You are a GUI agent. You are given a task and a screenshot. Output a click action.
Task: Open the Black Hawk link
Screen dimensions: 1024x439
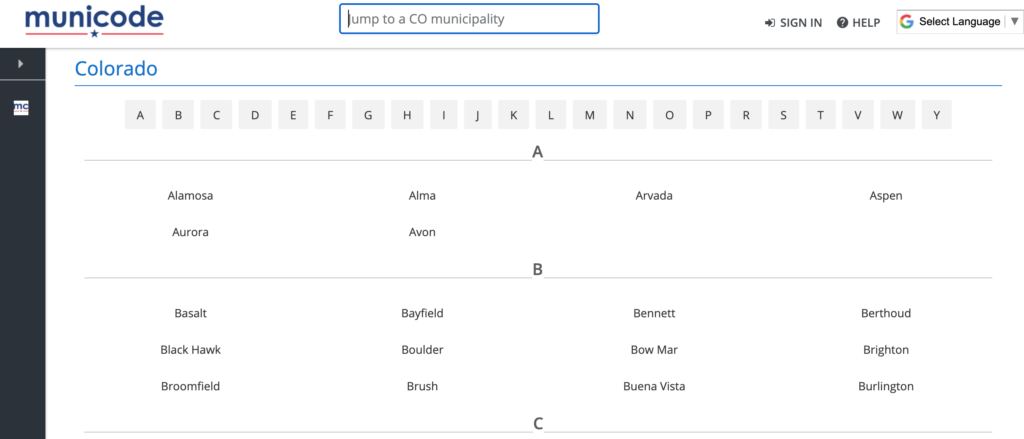pyautogui.click(x=190, y=350)
